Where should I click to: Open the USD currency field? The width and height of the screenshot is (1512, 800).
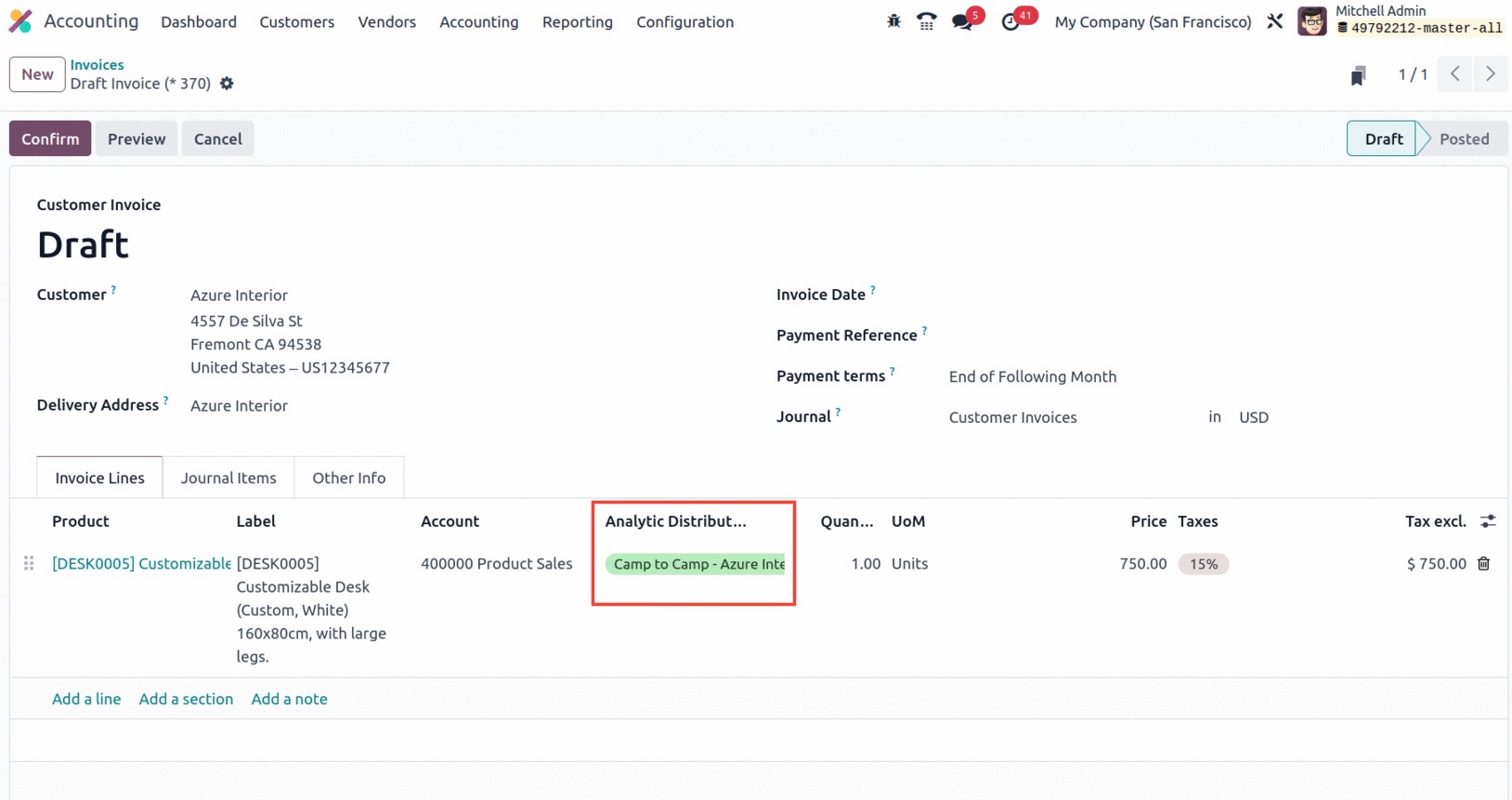coord(1254,417)
